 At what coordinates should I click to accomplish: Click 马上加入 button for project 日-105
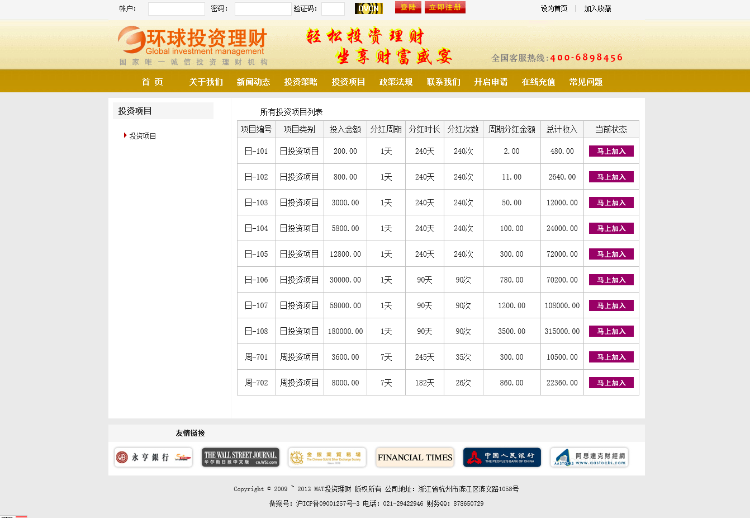click(x=611, y=254)
